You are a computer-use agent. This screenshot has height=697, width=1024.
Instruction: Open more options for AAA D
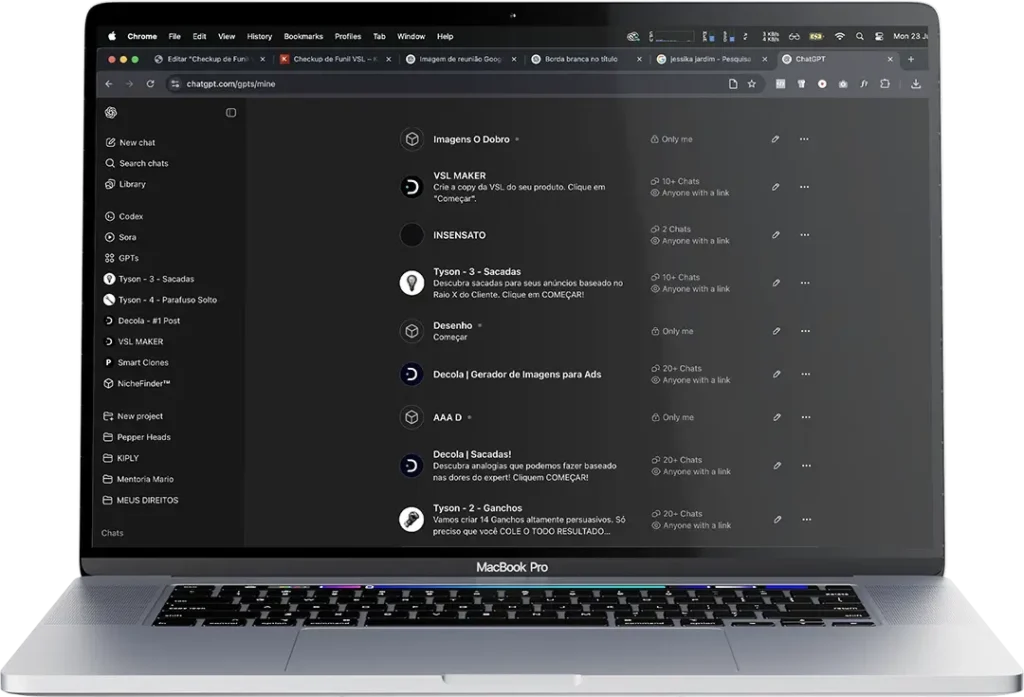[806, 417]
